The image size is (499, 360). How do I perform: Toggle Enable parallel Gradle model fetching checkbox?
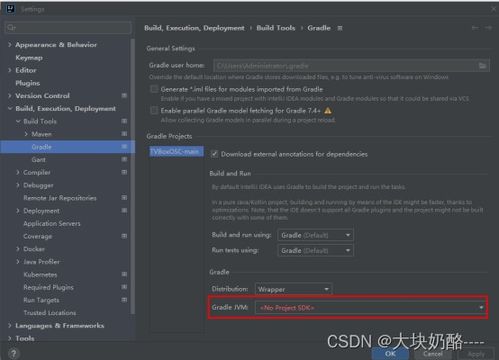coord(154,111)
